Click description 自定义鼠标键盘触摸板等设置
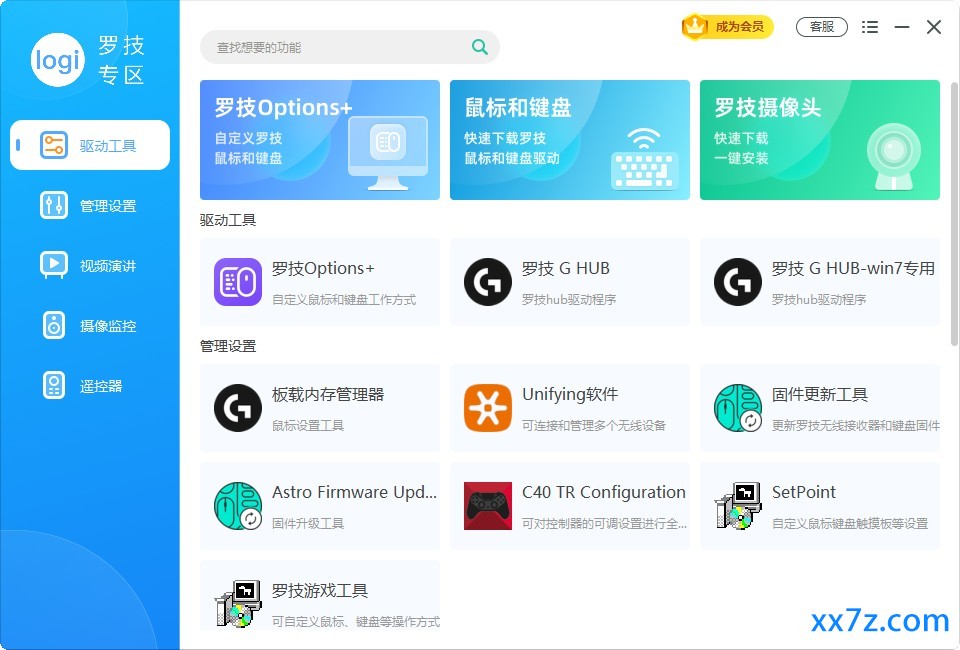960x650 pixels. tap(850, 523)
